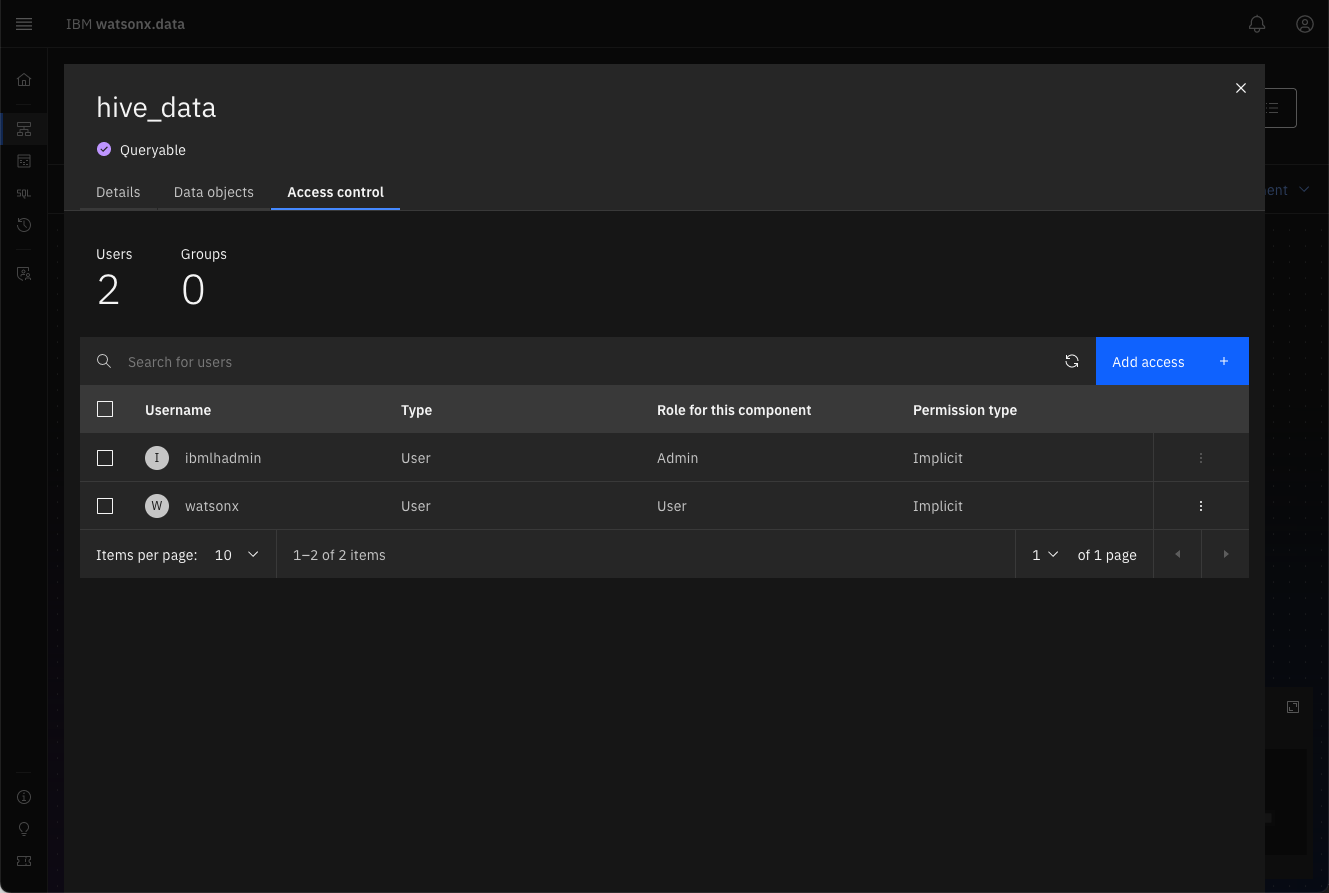Click the list view button behind the dialog
The height and width of the screenshot is (893, 1329).
(x=1280, y=108)
